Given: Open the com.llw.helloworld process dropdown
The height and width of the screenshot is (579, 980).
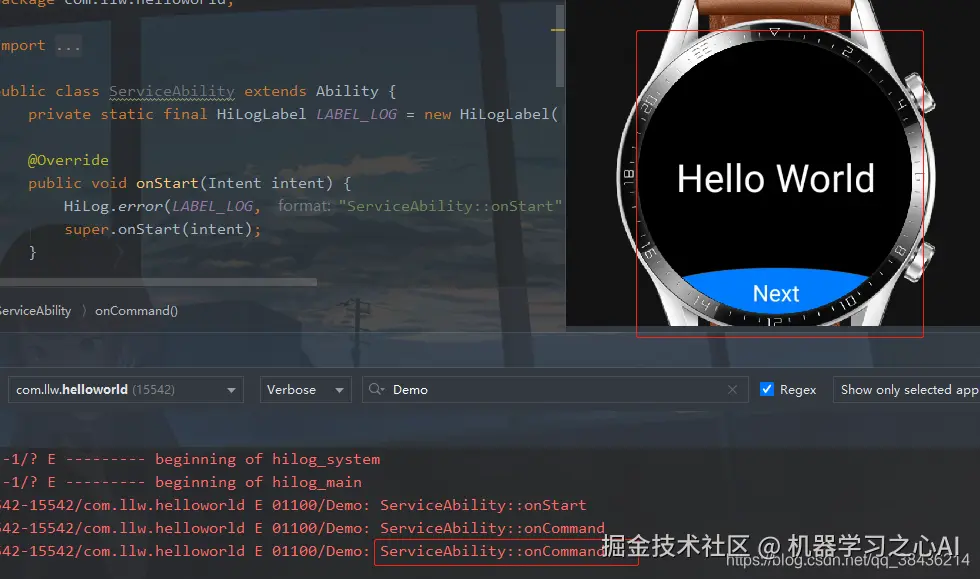Looking at the screenshot, I should point(126,390).
